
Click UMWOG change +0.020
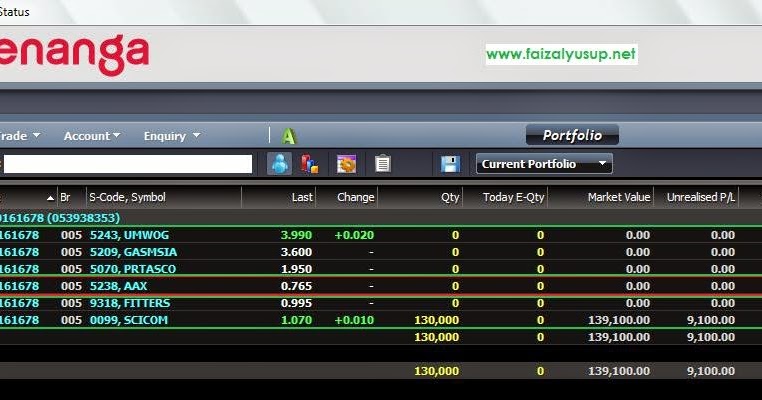click(354, 235)
